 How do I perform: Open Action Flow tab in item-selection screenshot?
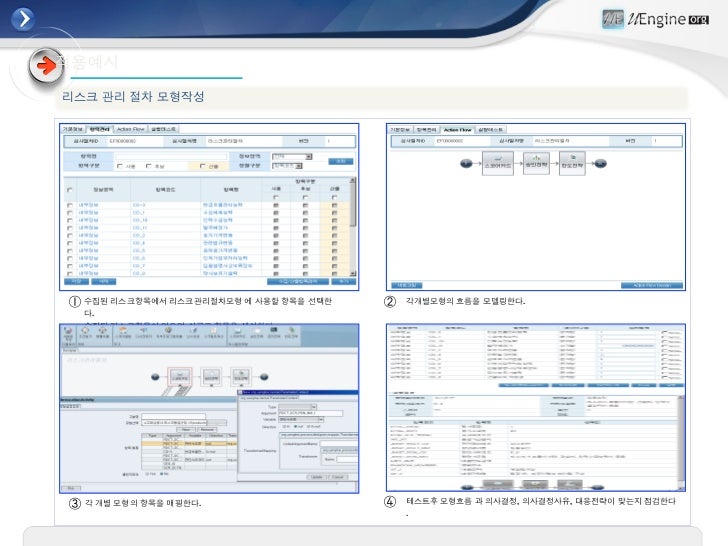coord(130,129)
